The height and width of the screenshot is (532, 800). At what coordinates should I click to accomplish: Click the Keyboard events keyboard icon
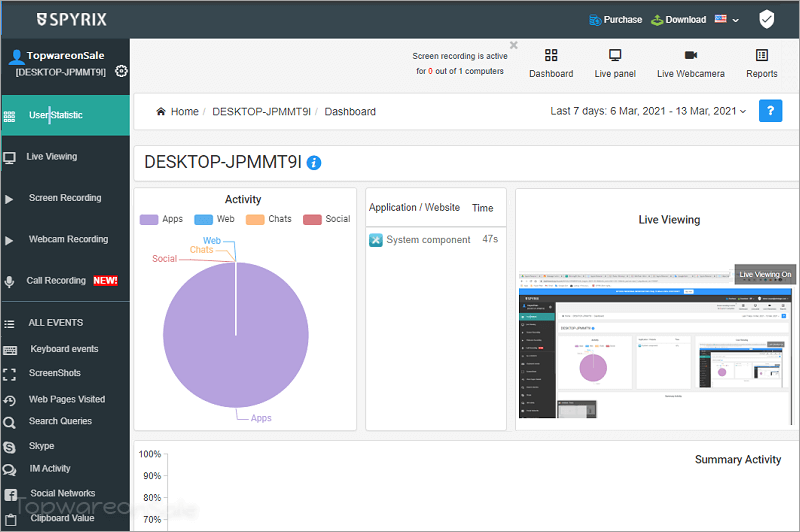[10, 350]
